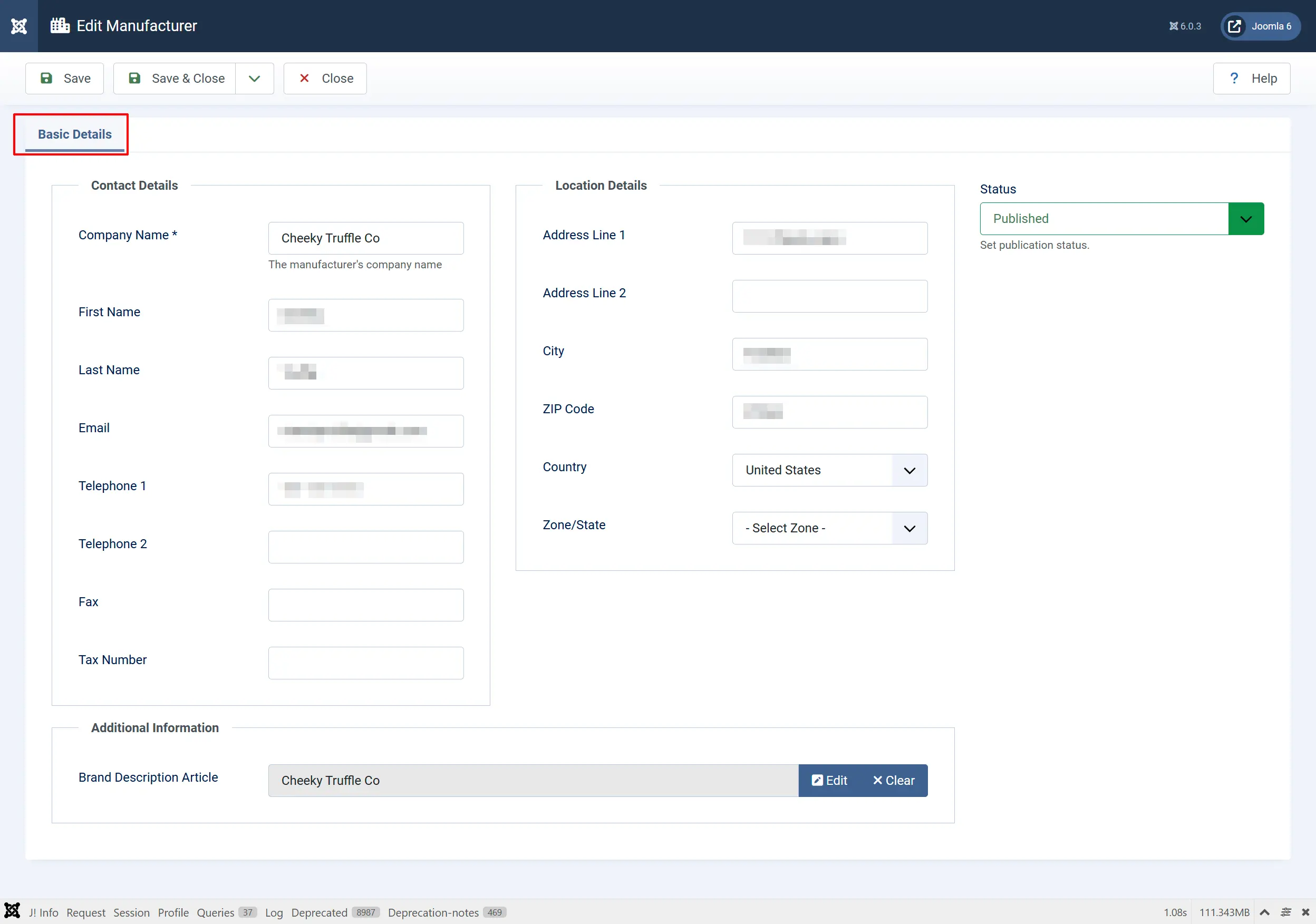Screen dimensions: 1316x924
Task: Click the Email input field
Action: 366,431
